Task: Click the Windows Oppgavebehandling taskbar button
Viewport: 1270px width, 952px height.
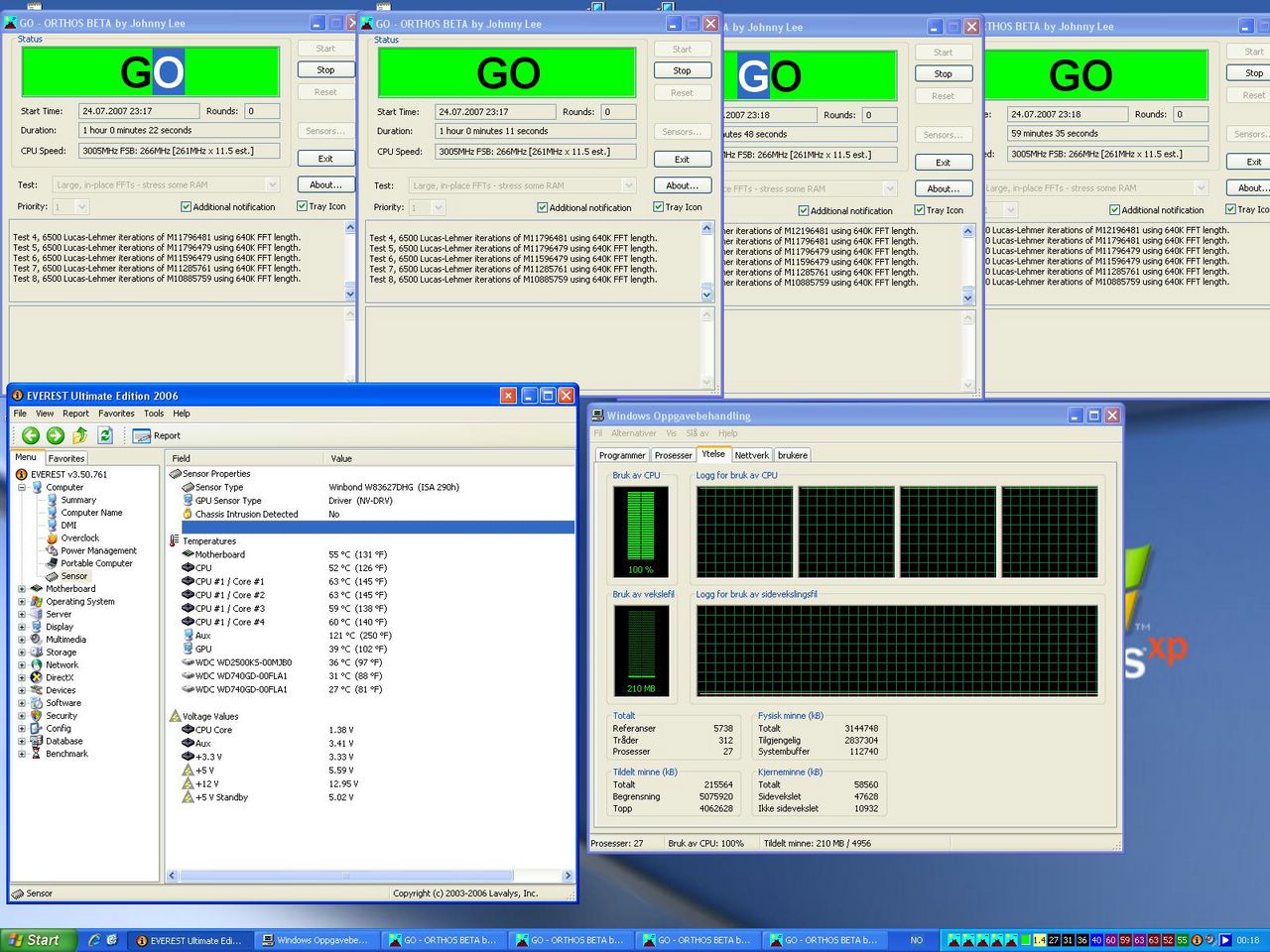Action: click(317, 940)
